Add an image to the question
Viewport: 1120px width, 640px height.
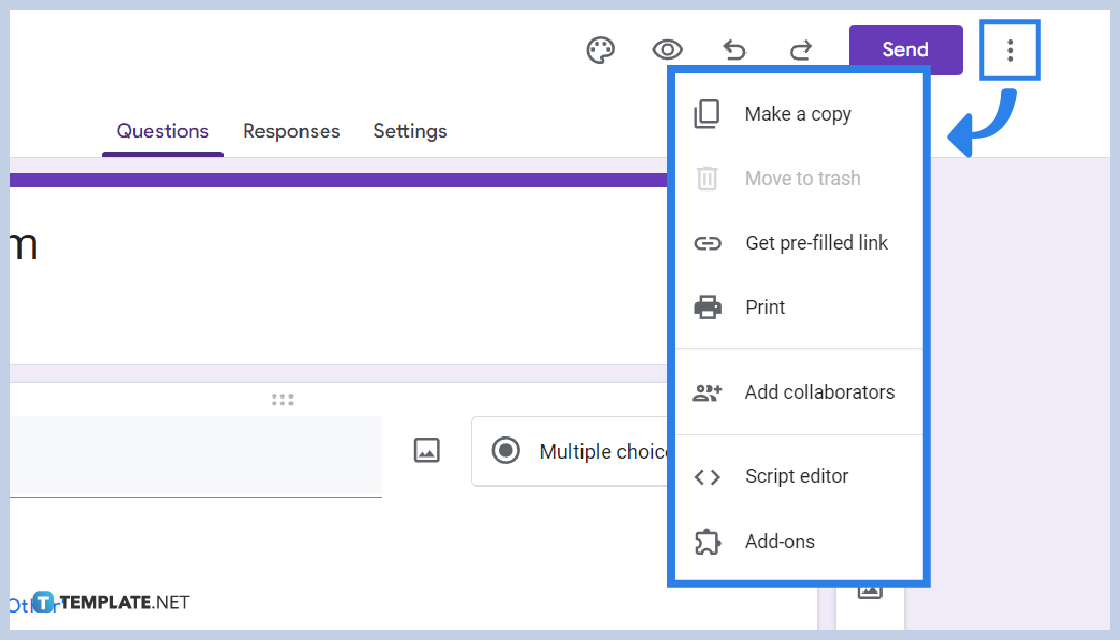427,451
